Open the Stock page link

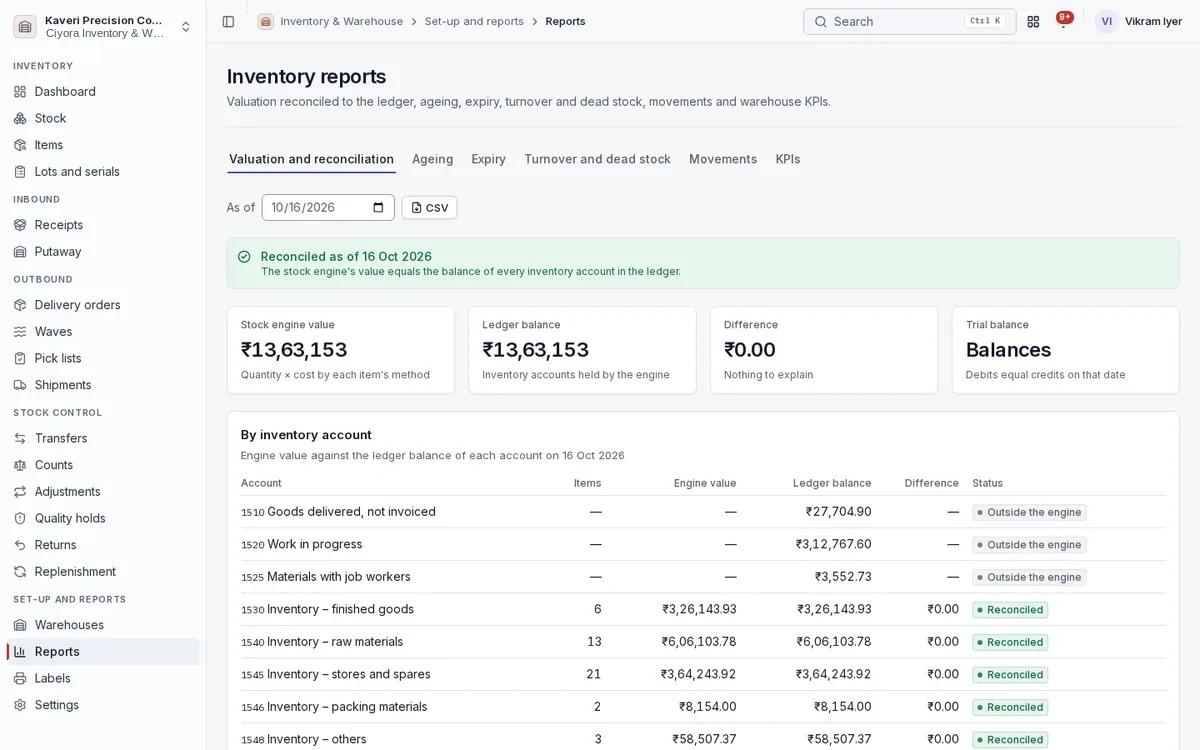[103, 118]
